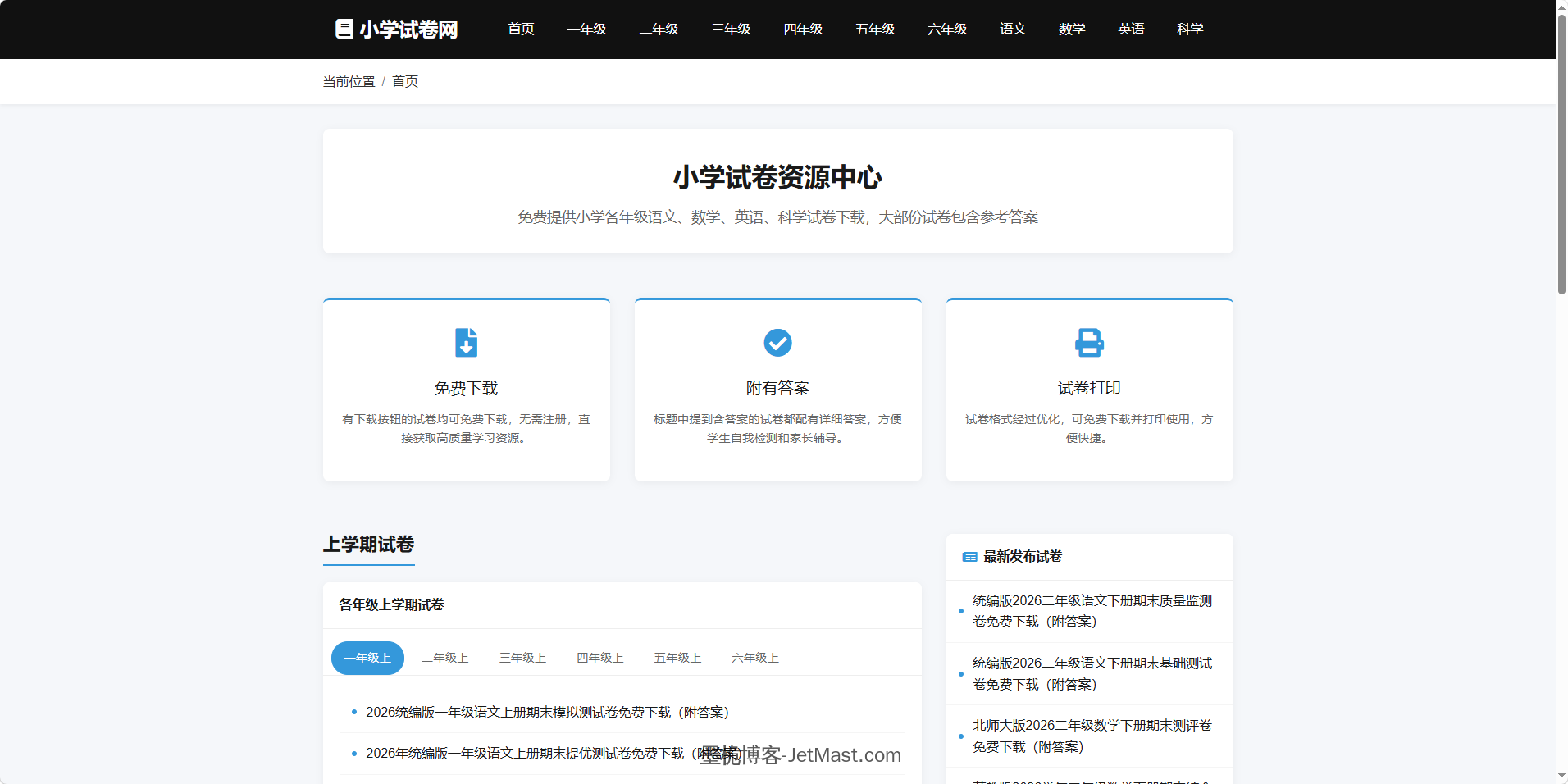Switch to the 三年级上 tab
This screenshot has width=1568, height=784.
coord(522,658)
